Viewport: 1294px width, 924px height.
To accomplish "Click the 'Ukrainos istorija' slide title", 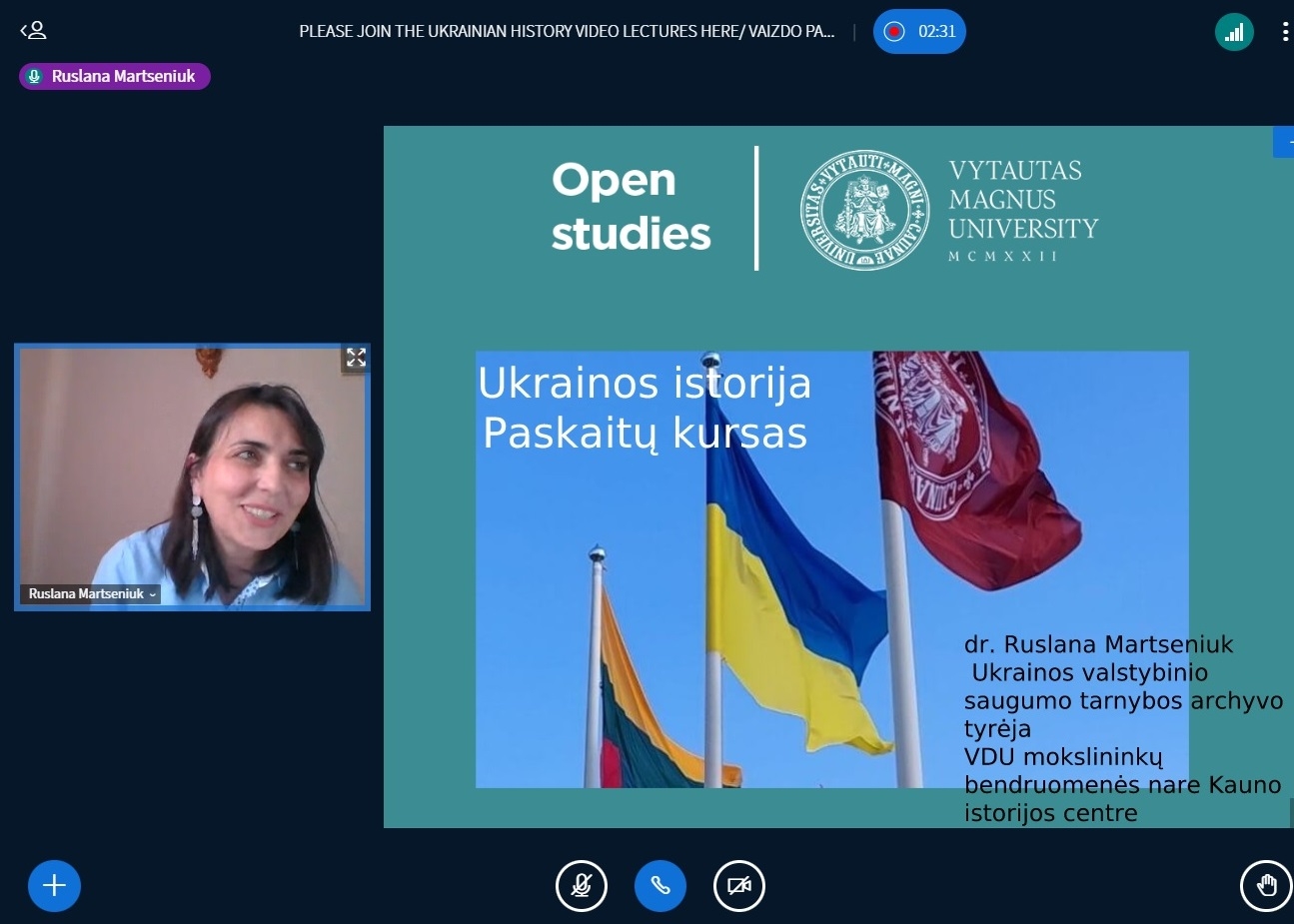I will pyautogui.click(x=645, y=383).
